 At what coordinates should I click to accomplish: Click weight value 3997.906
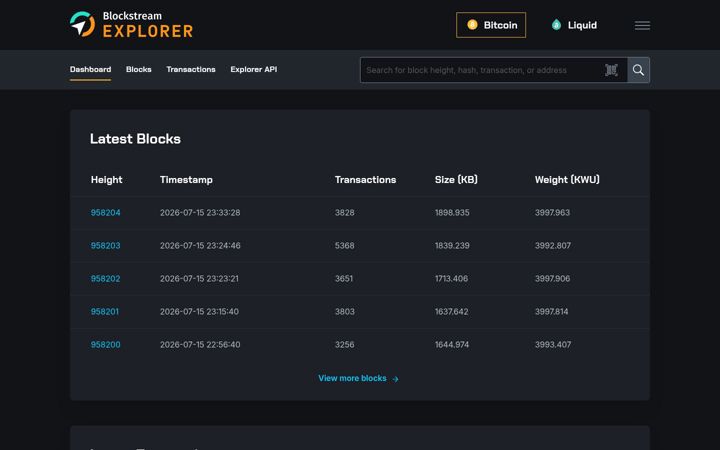click(552, 279)
